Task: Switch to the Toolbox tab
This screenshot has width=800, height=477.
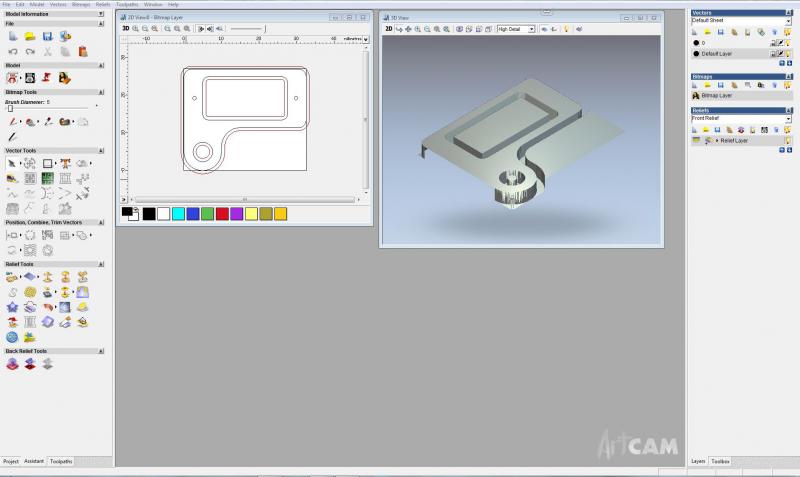Action: pyautogui.click(x=720, y=461)
